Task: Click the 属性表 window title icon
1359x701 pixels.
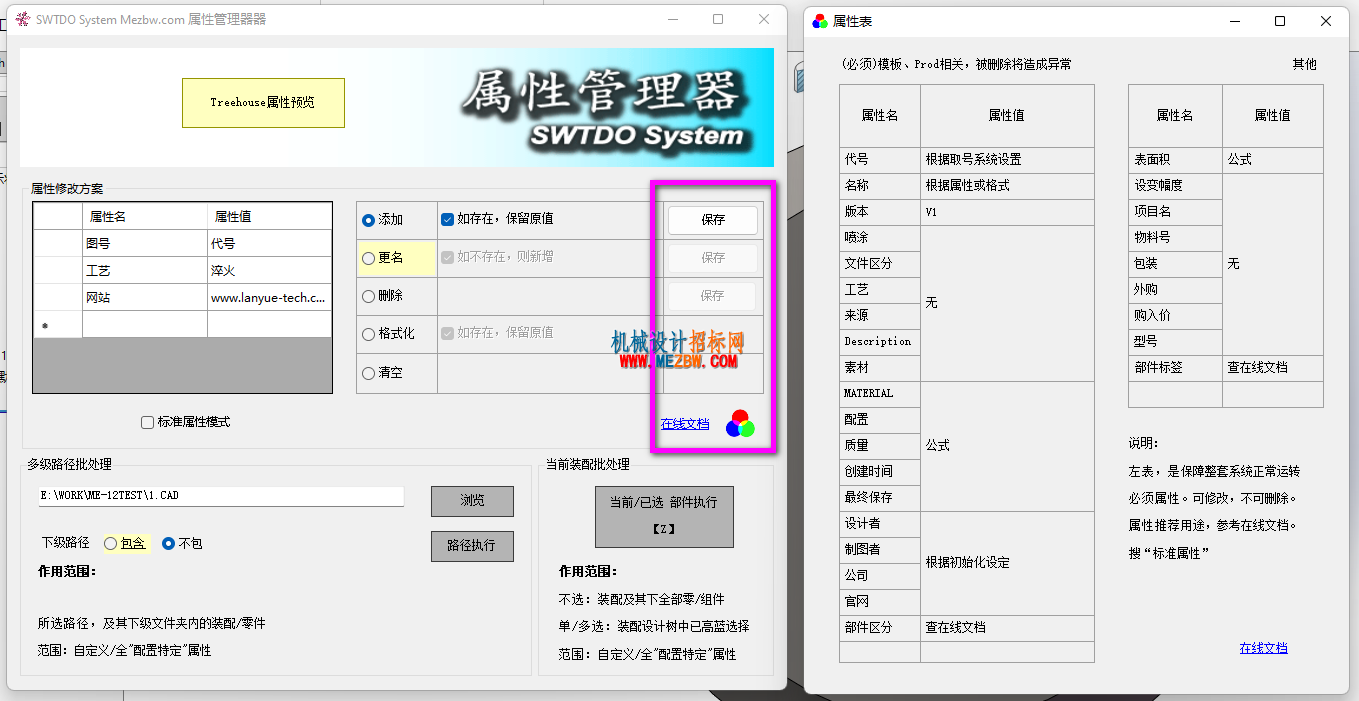Action: (820, 21)
